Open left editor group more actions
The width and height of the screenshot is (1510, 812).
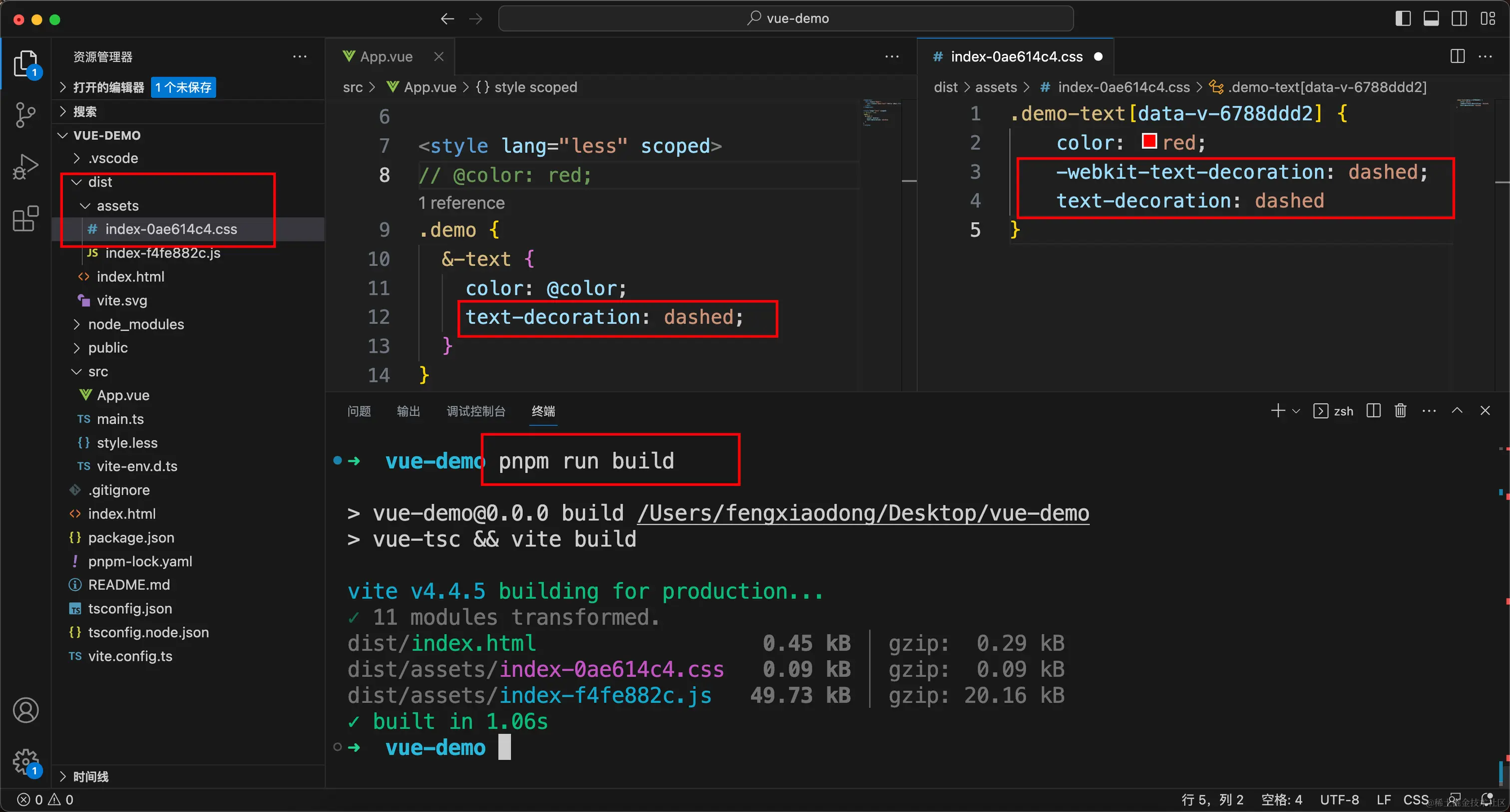pos(892,56)
